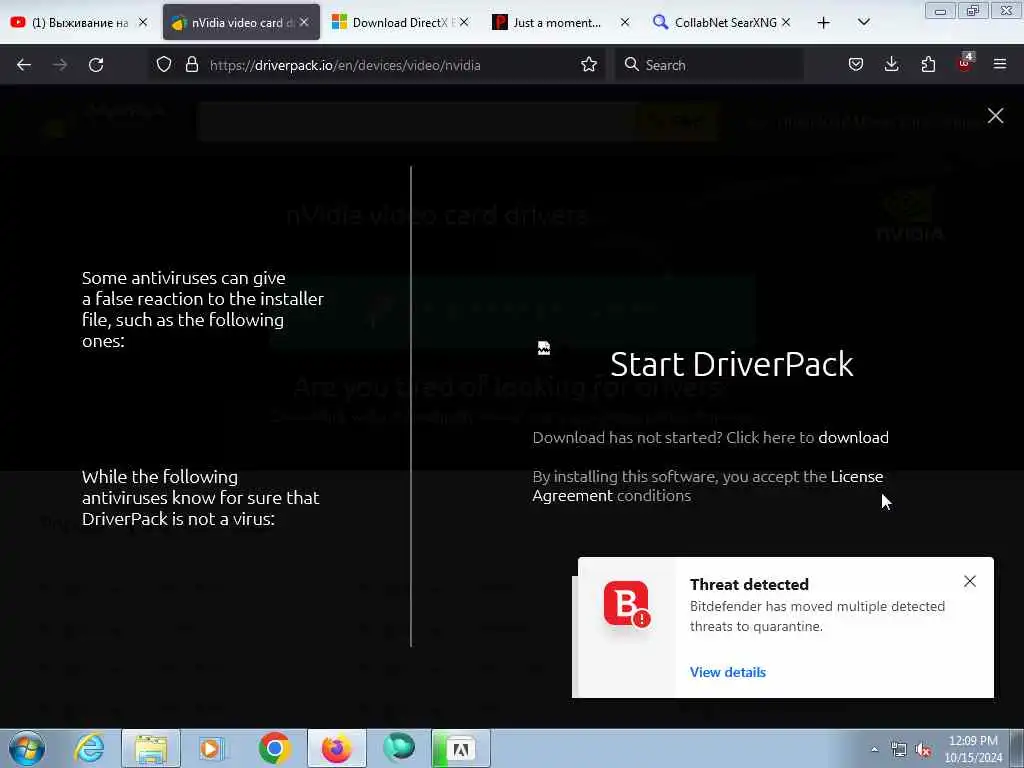The image size is (1024, 768).
Task: Go back to the previous page
Action: pyautogui.click(x=24, y=65)
